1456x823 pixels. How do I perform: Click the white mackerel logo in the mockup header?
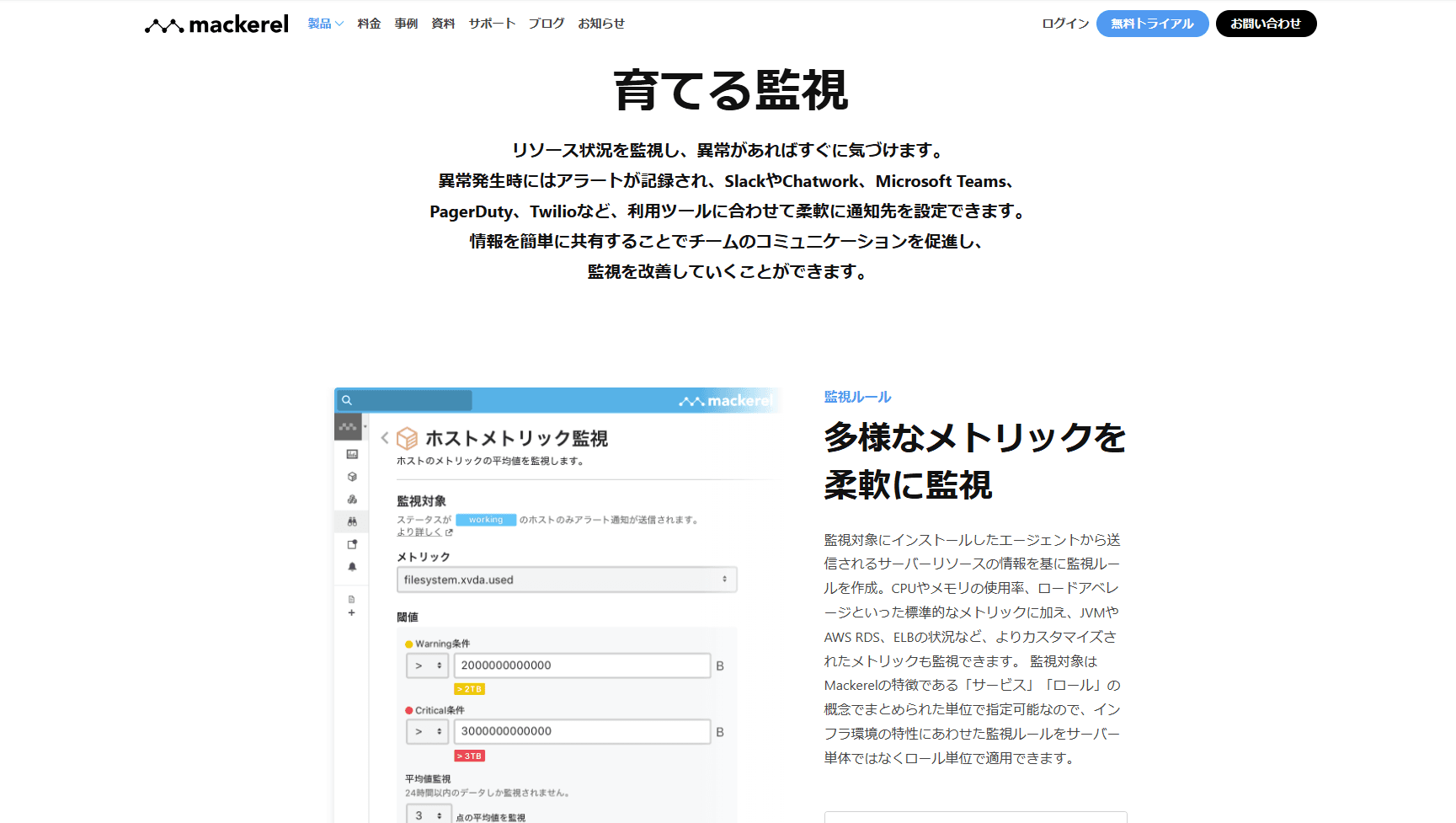(725, 401)
